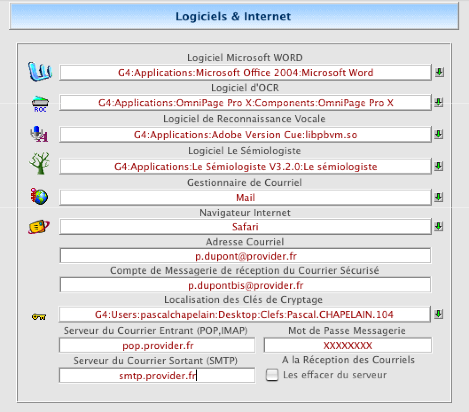Open green arrow chooser for Clés de Cryptage
Screen dimensions: 469x412
point(439,314)
